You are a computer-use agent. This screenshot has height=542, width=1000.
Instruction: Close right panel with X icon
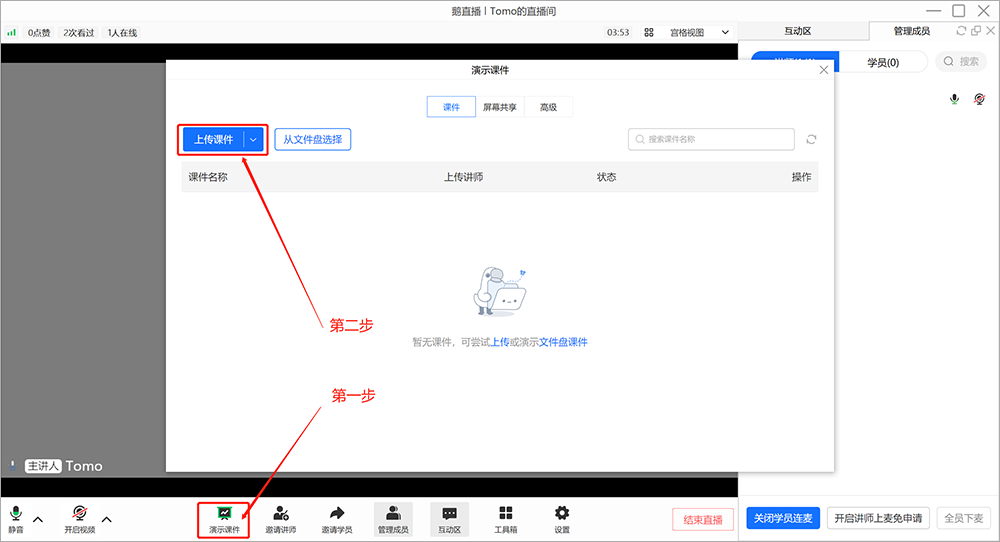pos(990,31)
